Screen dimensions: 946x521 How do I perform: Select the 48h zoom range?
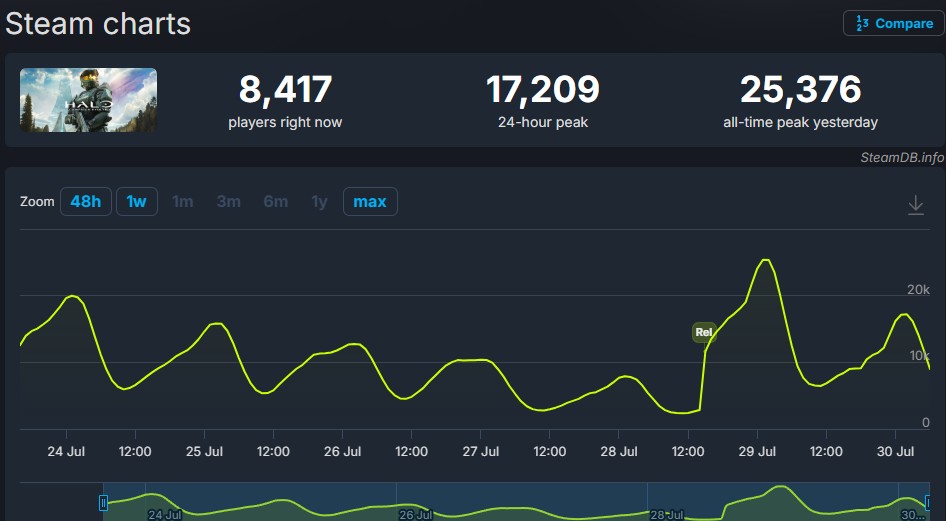(86, 201)
